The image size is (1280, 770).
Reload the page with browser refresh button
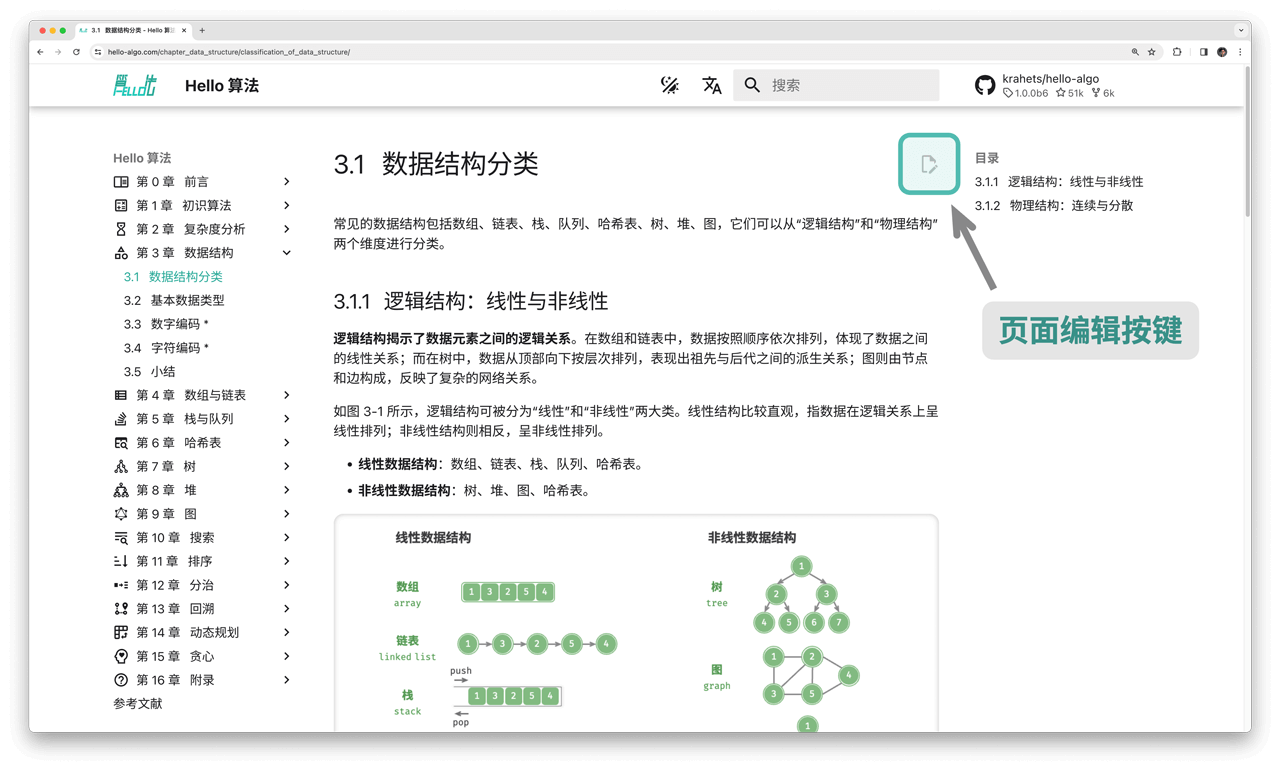(x=76, y=52)
